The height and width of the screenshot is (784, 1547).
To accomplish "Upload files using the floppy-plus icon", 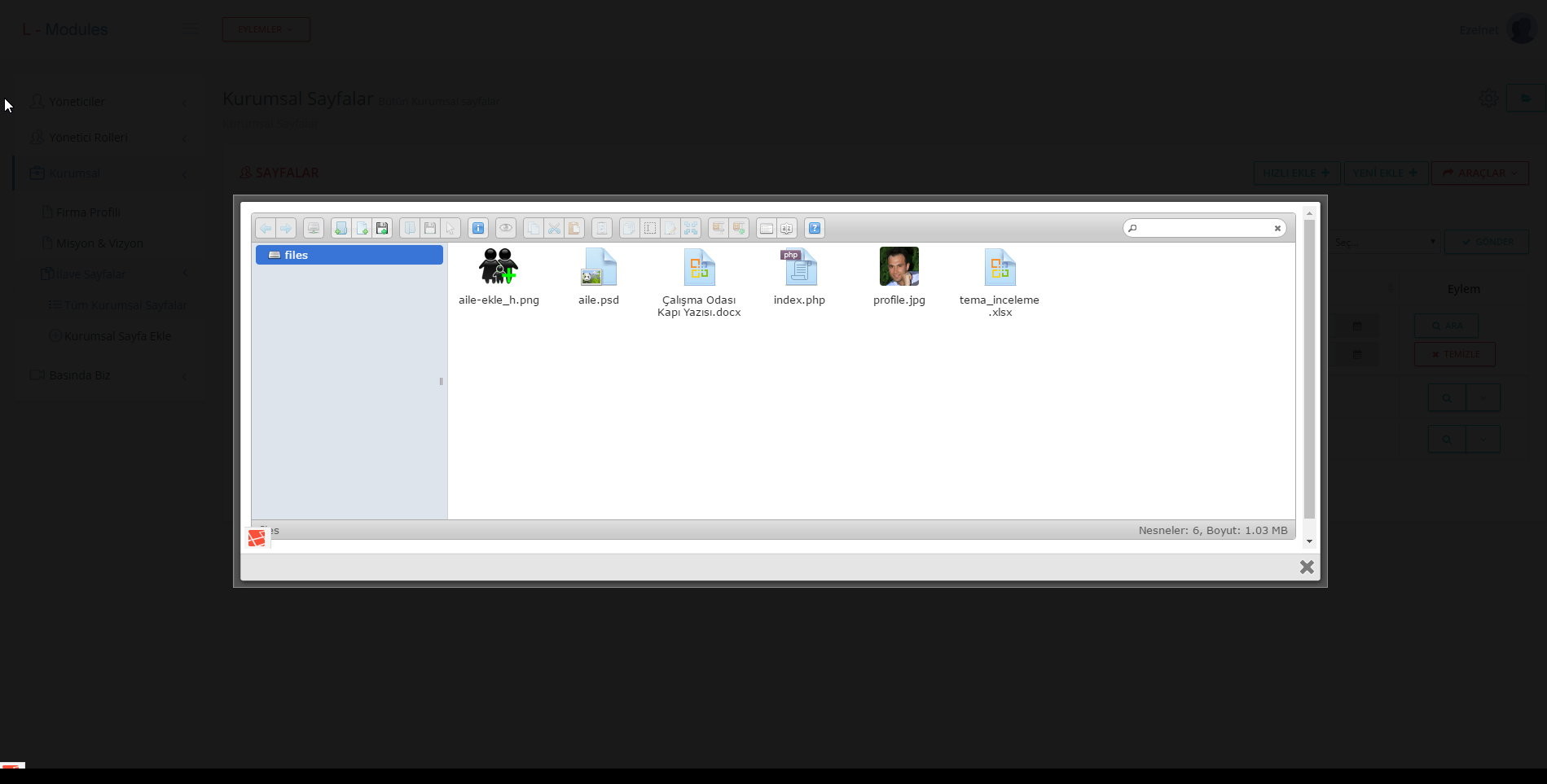I will point(382,228).
